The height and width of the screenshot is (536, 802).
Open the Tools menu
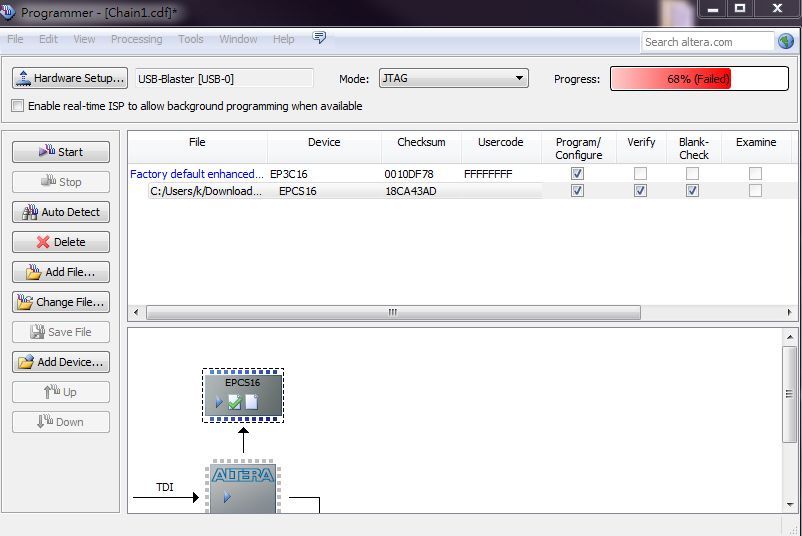pyautogui.click(x=191, y=39)
